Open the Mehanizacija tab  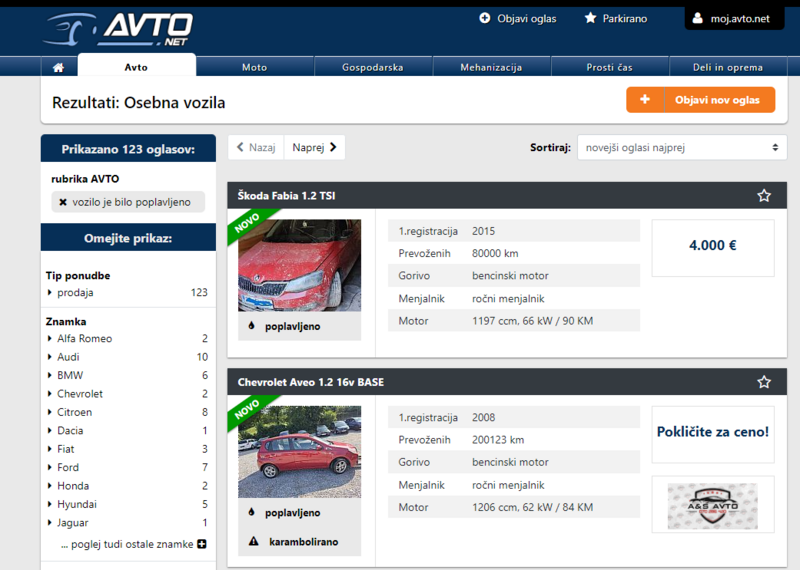tap(491, 67)
